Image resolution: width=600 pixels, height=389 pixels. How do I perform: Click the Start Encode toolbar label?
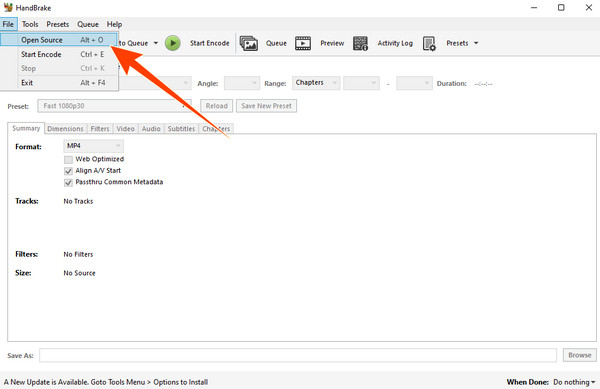click(x=210, y=43)
